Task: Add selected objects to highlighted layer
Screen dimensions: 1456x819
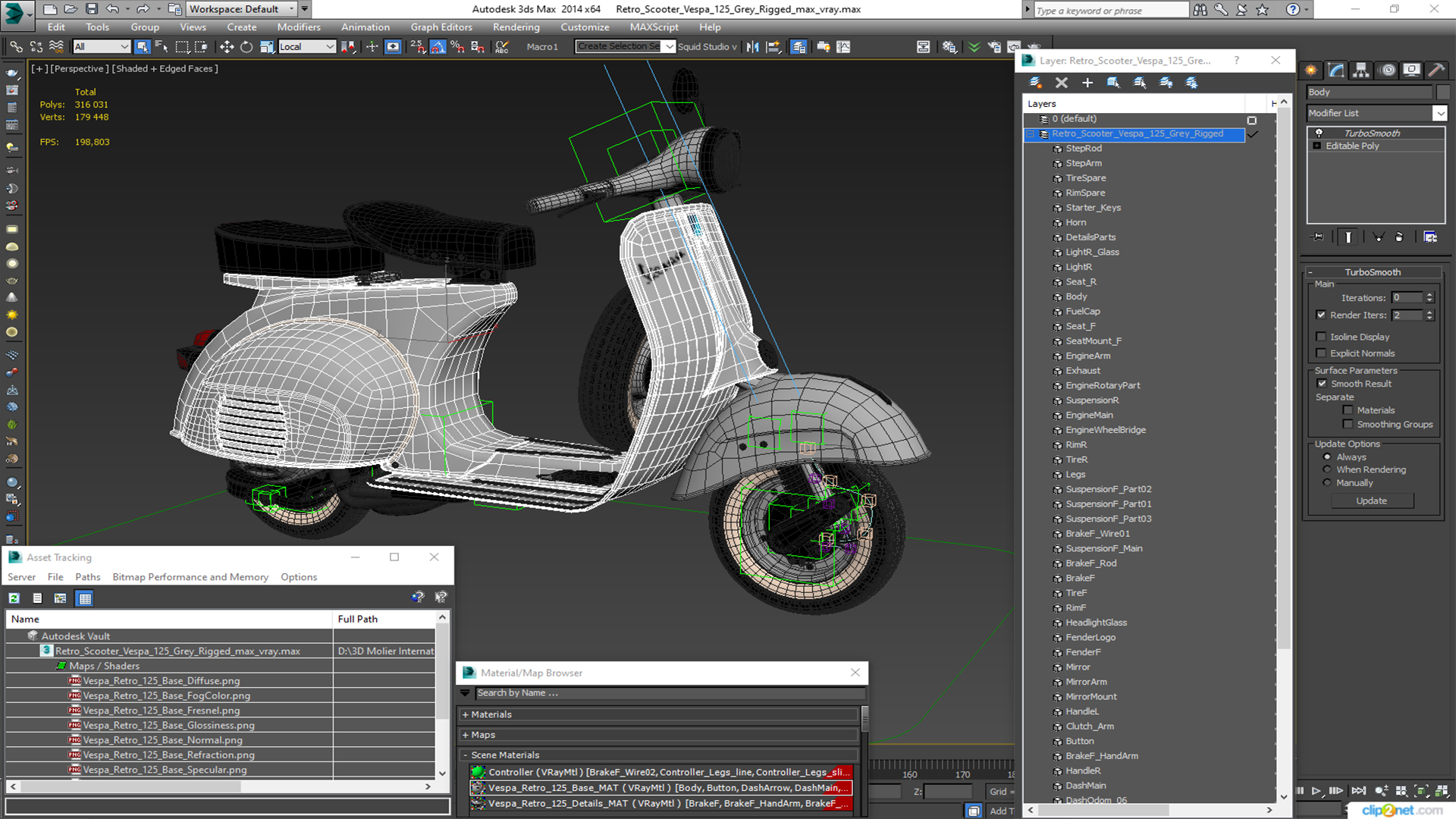Action: (1087, 83)
